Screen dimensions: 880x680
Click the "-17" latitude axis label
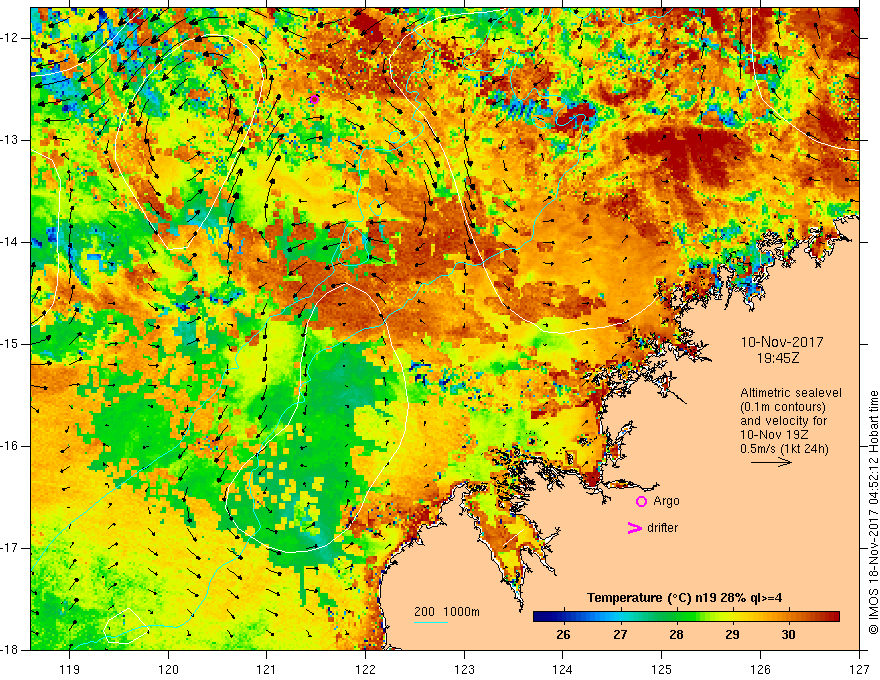(x=10, y=548)
